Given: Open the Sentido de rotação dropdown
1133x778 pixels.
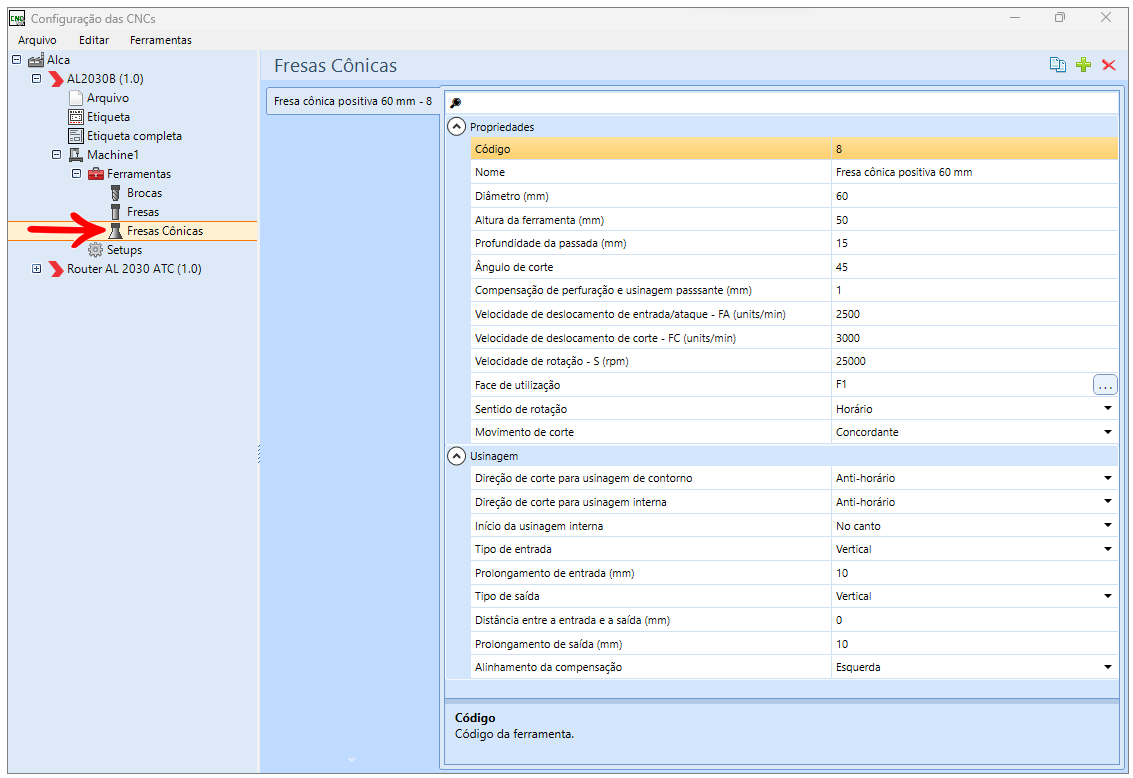Looking at the screenshot, I should (1108, 408).
